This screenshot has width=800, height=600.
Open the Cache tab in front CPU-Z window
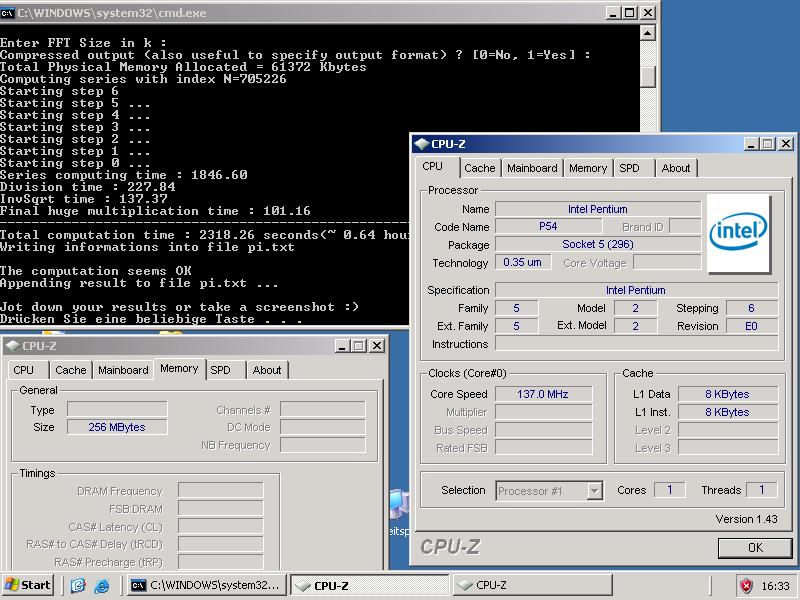click(x=480, y=168)
